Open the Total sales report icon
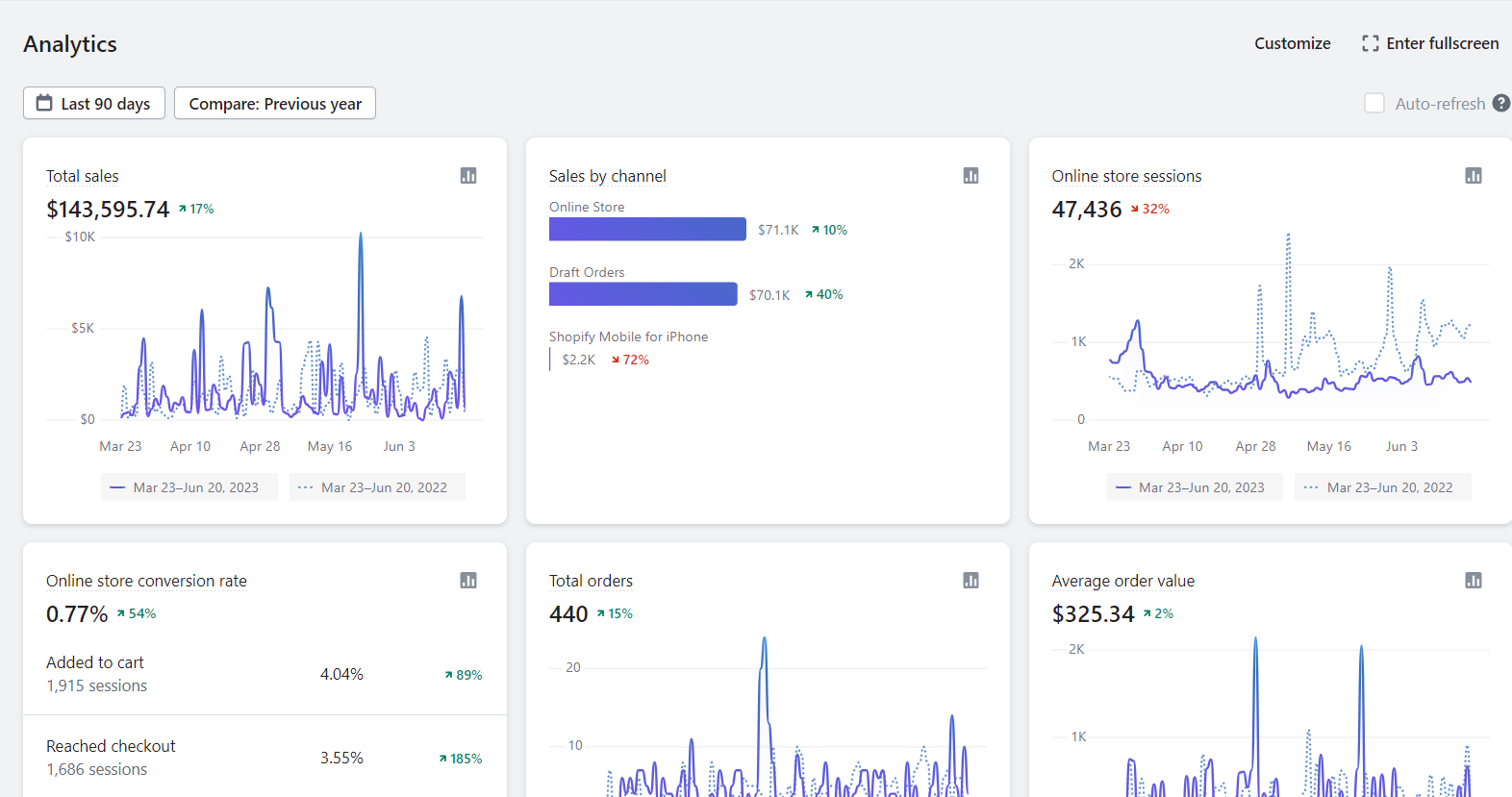1512x797 pixels. point(468,176)
